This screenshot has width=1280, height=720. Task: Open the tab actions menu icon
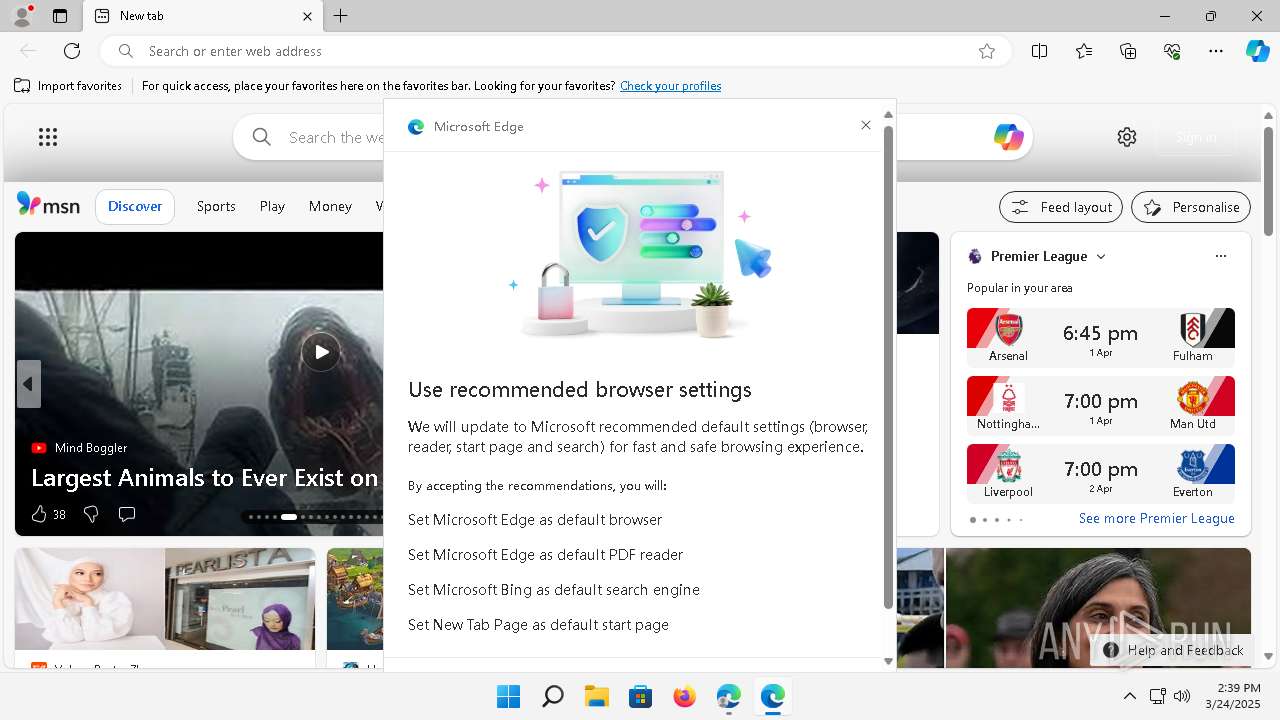[x=60, y=16]
